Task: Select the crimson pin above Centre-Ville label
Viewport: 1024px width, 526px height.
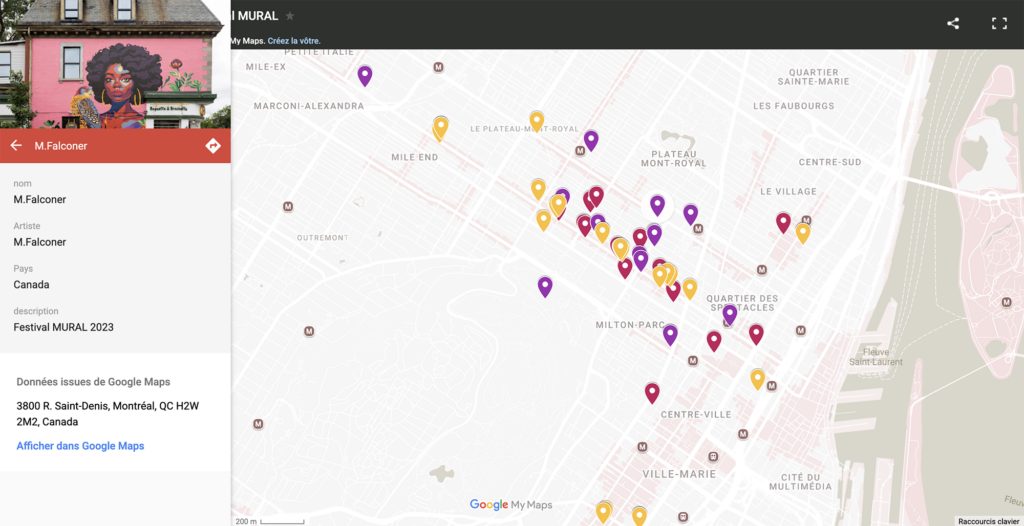Action: click(652, 393)
